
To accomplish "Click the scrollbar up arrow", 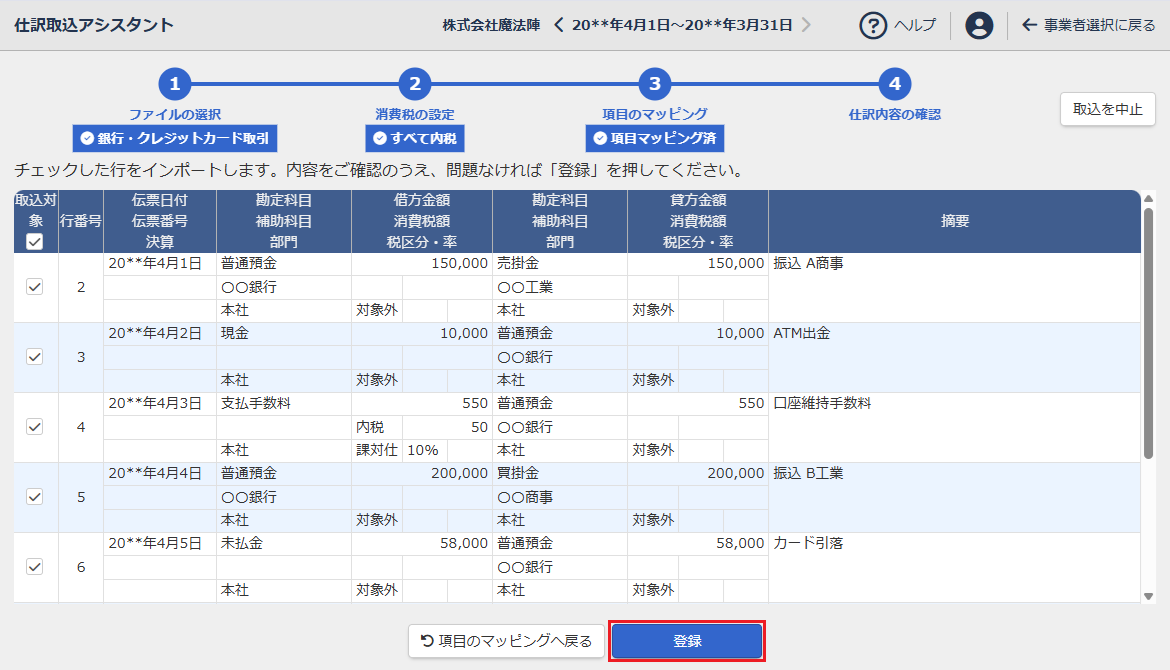I will tap(1148, 197).
